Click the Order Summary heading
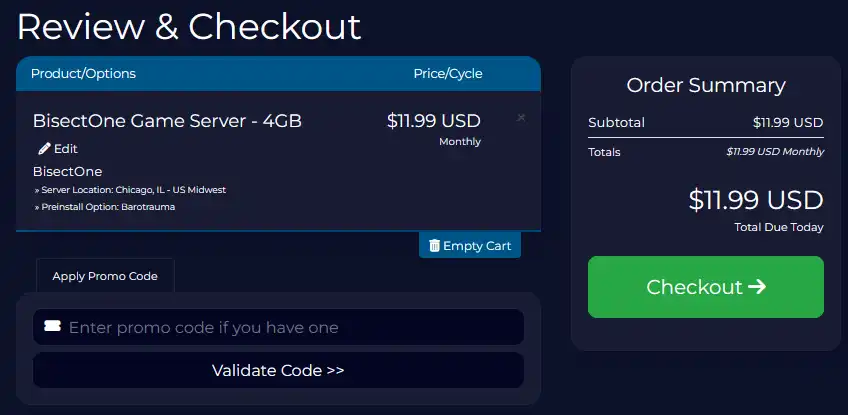Image resolution: width=848 pixels, height=415 pixels. coord(705,85)
